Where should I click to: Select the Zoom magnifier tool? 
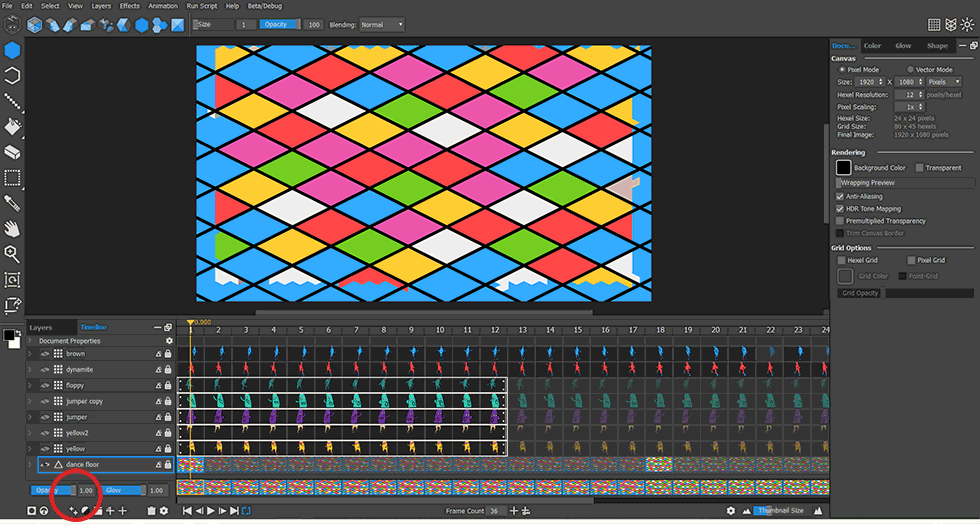coord(12,254)
